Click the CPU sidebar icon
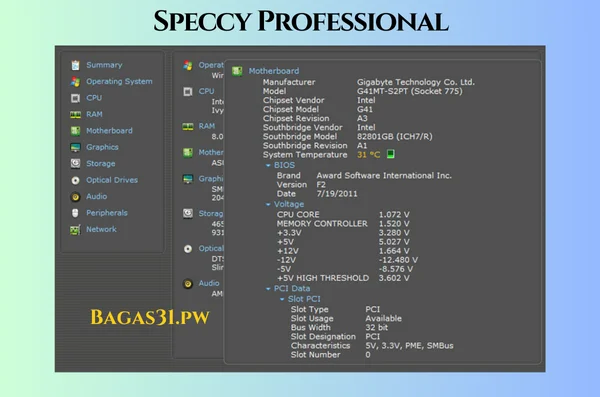The image size is (600, 397). click(75, 98)
